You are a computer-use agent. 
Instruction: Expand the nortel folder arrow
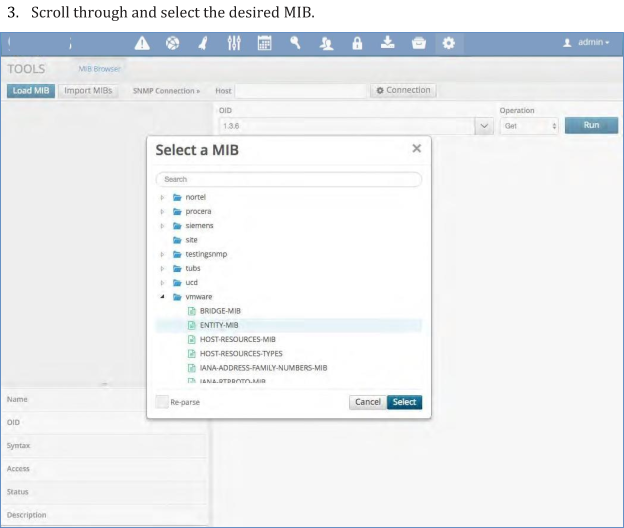coord(162,197)
